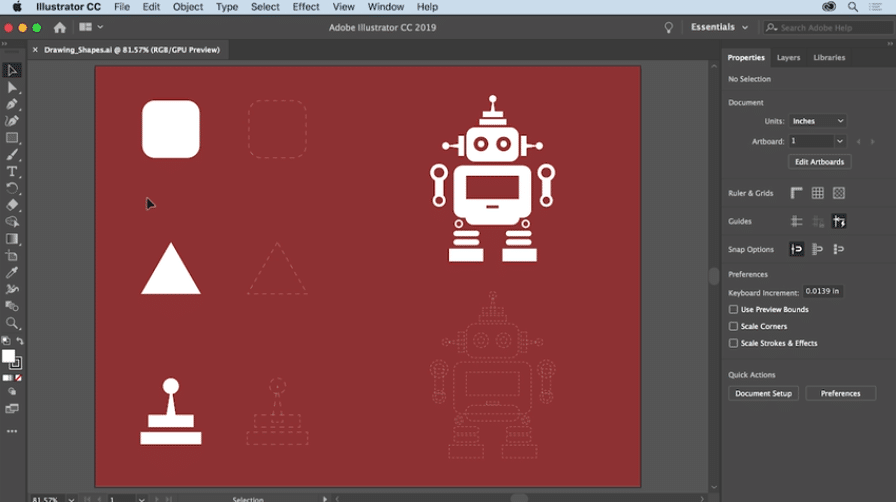Click the white Fill color swatch
This screenshot has width=896, height=502.
(x=8, y=356)
